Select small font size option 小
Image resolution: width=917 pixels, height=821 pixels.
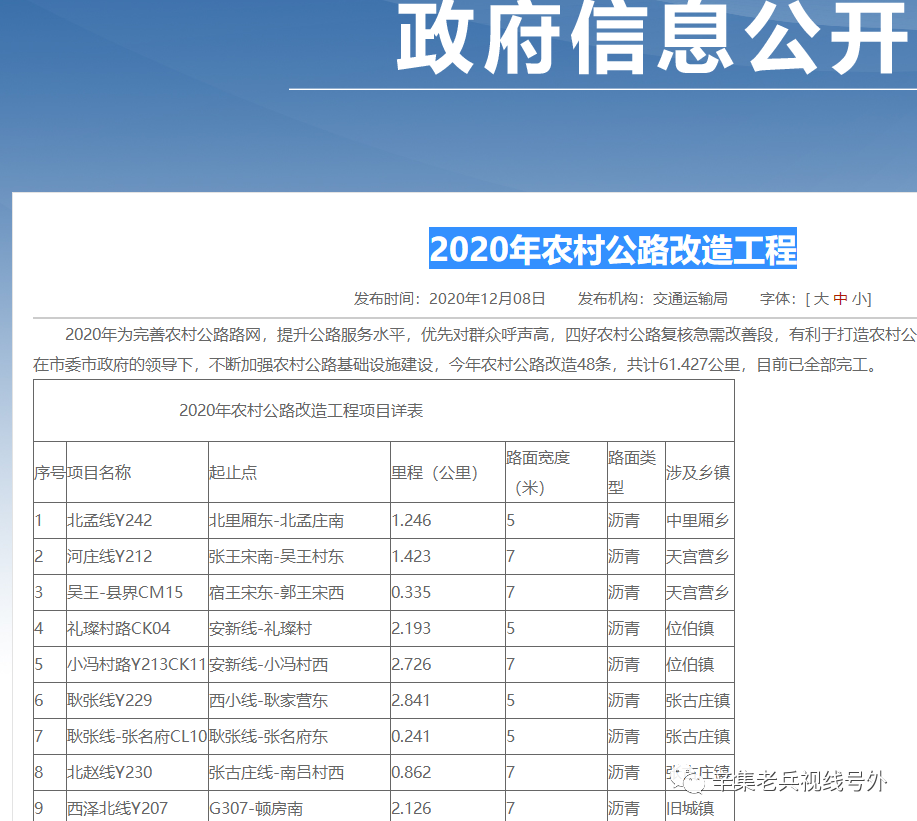click(x=859, y=299)
